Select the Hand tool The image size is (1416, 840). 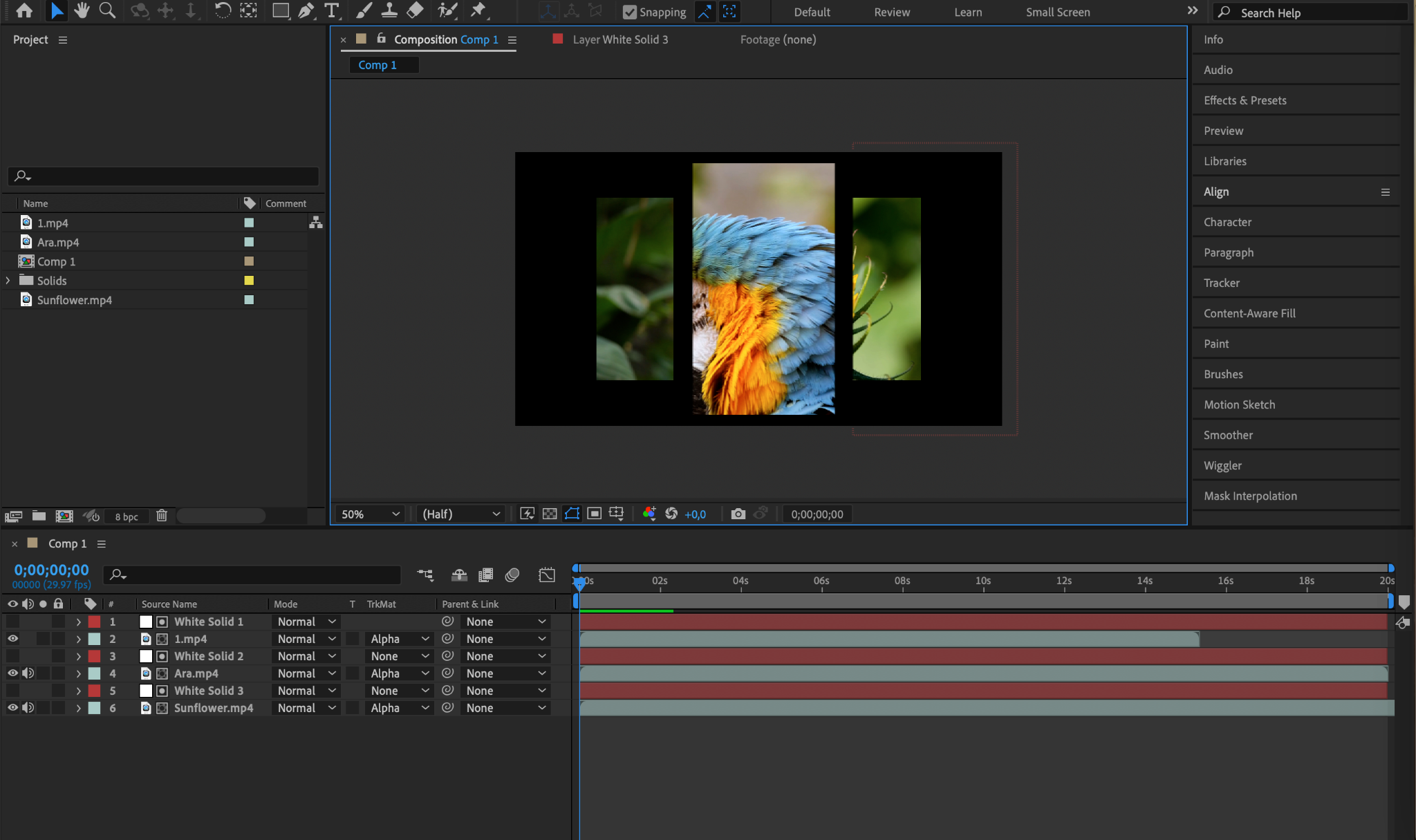point(82,10)
